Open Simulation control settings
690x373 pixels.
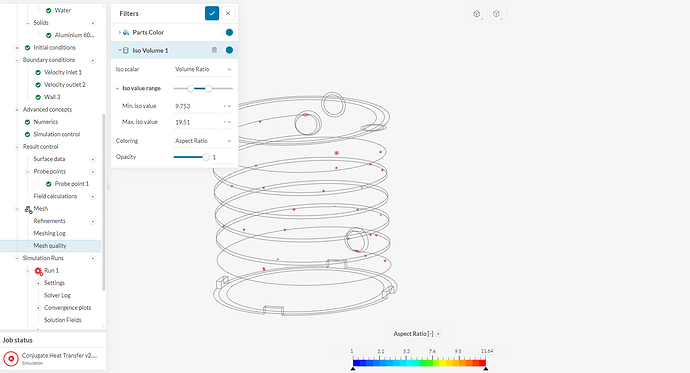(x=56, y=134)
